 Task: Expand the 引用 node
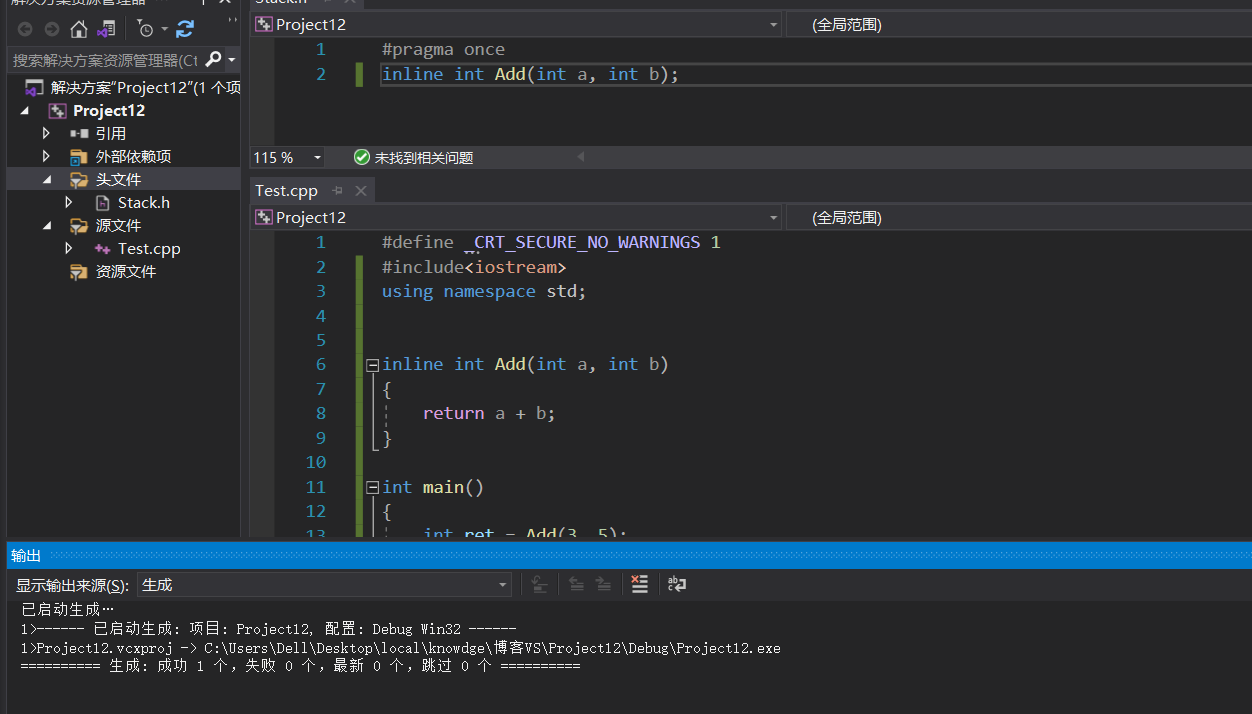point(46,133)
